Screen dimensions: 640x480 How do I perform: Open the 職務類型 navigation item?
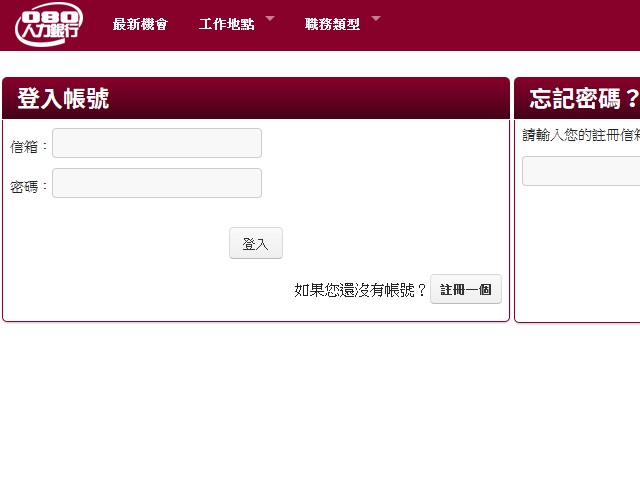pos(332,25)
